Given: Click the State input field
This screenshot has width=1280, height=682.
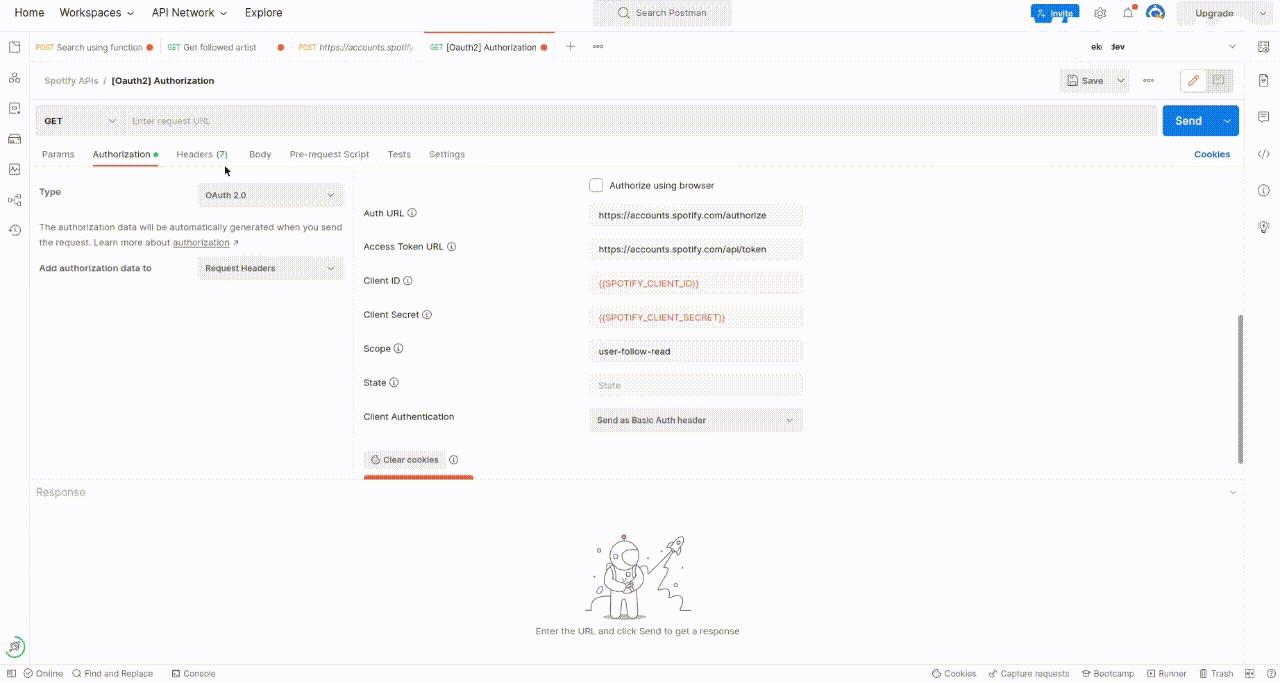Looking at the screenshot, I should pos(696,385).
